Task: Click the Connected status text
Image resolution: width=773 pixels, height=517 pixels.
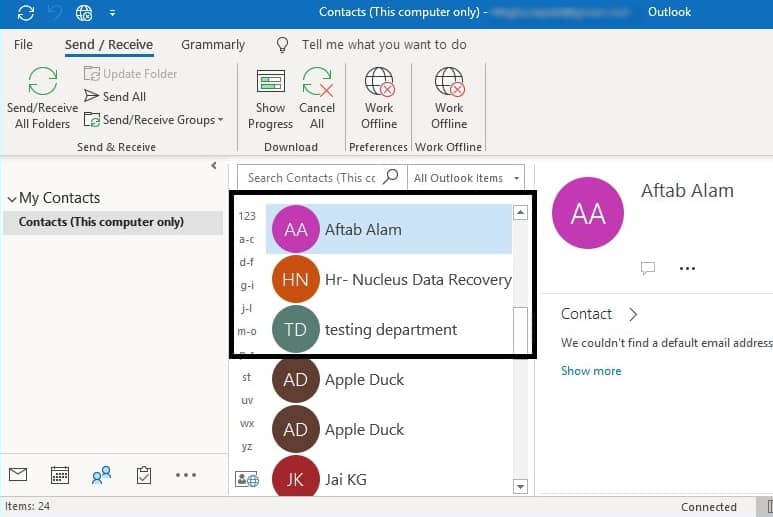Action: pyautogui.click(x=708, y=507)
